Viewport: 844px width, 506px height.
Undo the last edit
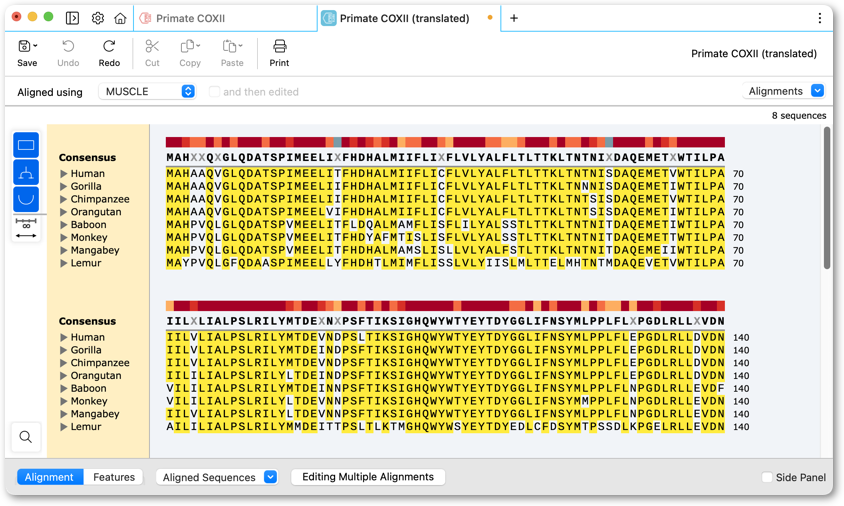click(x=68, y=53)
